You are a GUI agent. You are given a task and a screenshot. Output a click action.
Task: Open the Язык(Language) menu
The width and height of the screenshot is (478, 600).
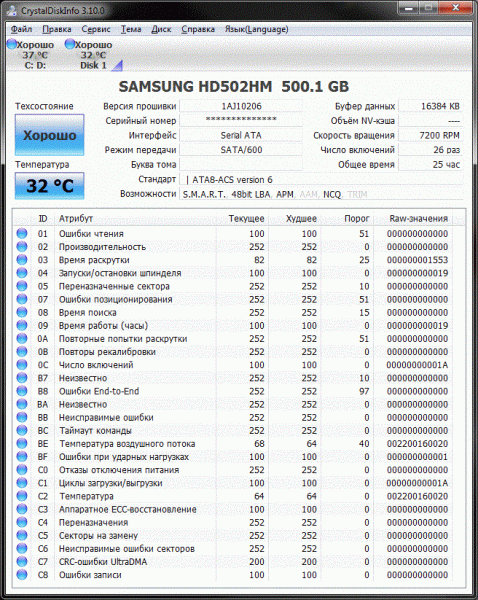pyautogui.click(x=256, y=29)
